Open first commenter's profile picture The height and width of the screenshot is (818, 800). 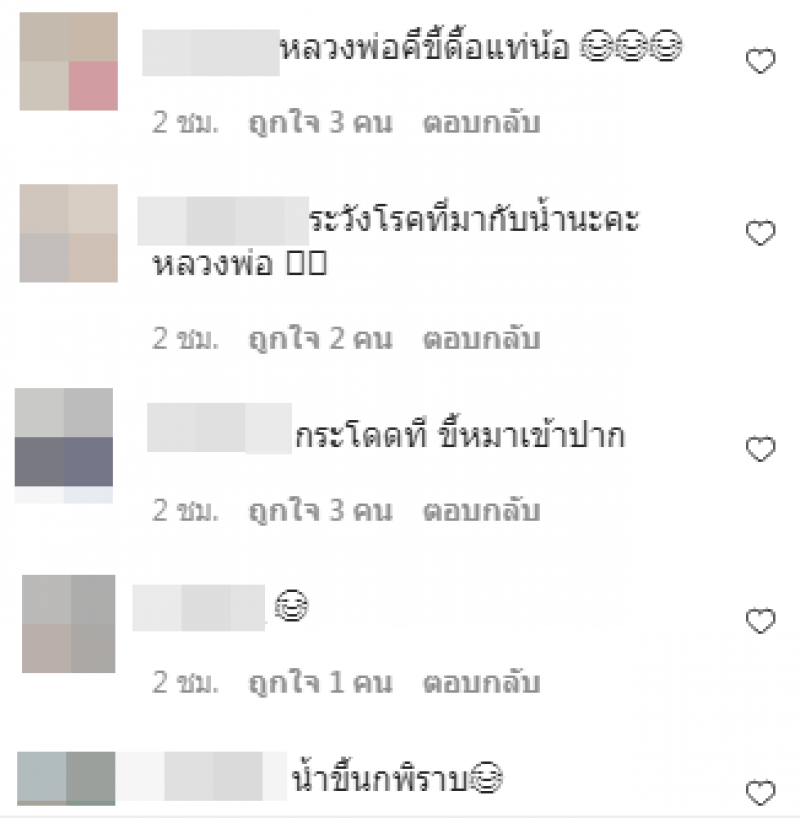[68, 62]
